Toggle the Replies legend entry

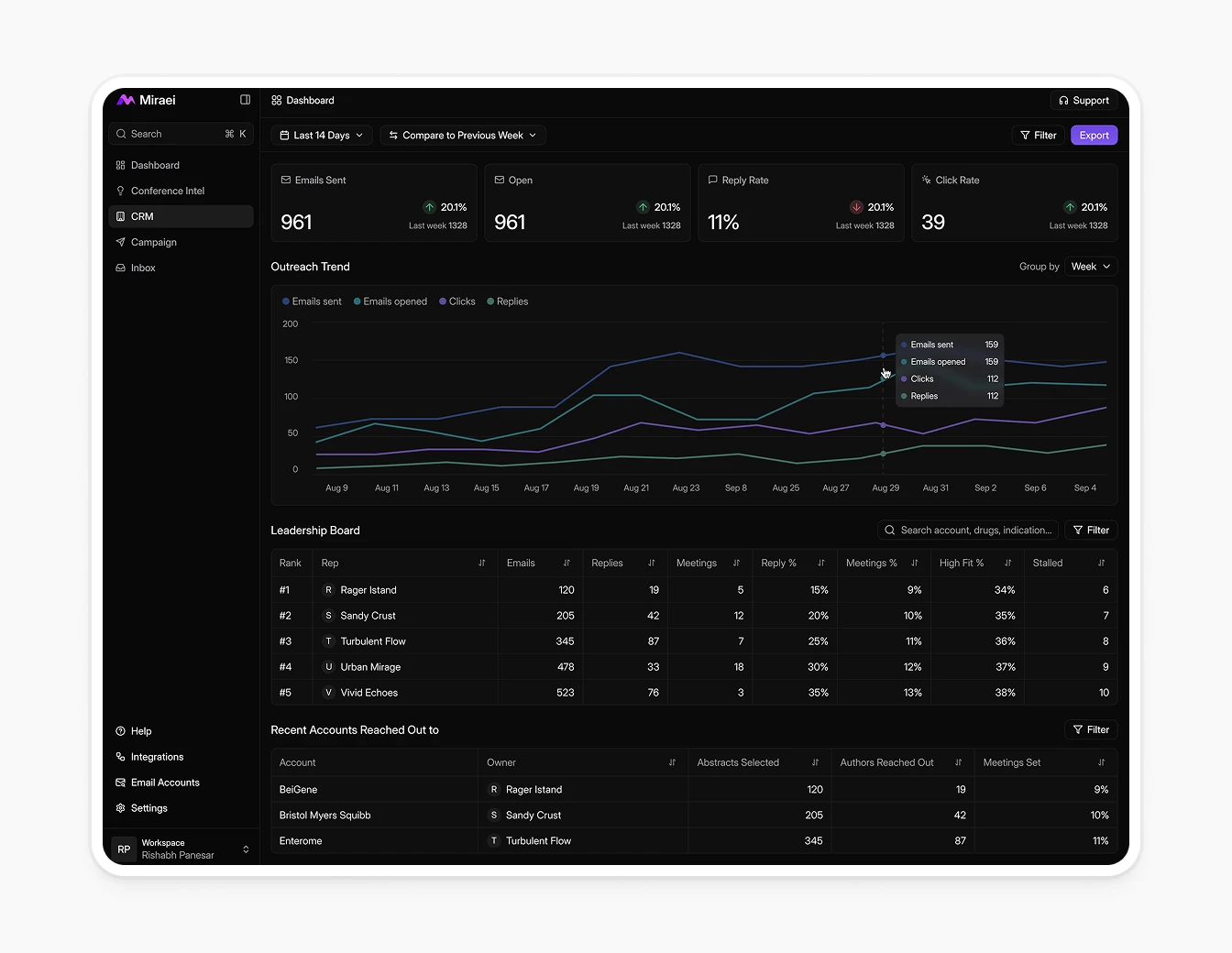tap(507, 301)
